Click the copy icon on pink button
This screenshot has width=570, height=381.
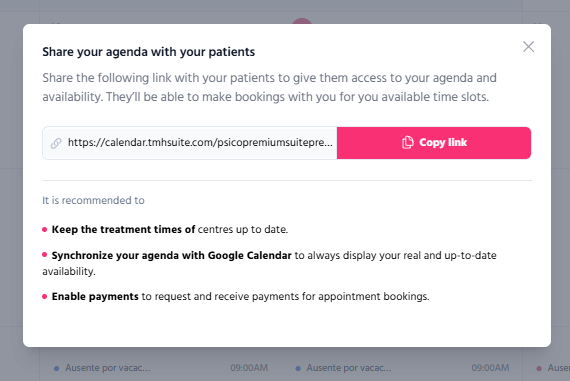(408, 143)
